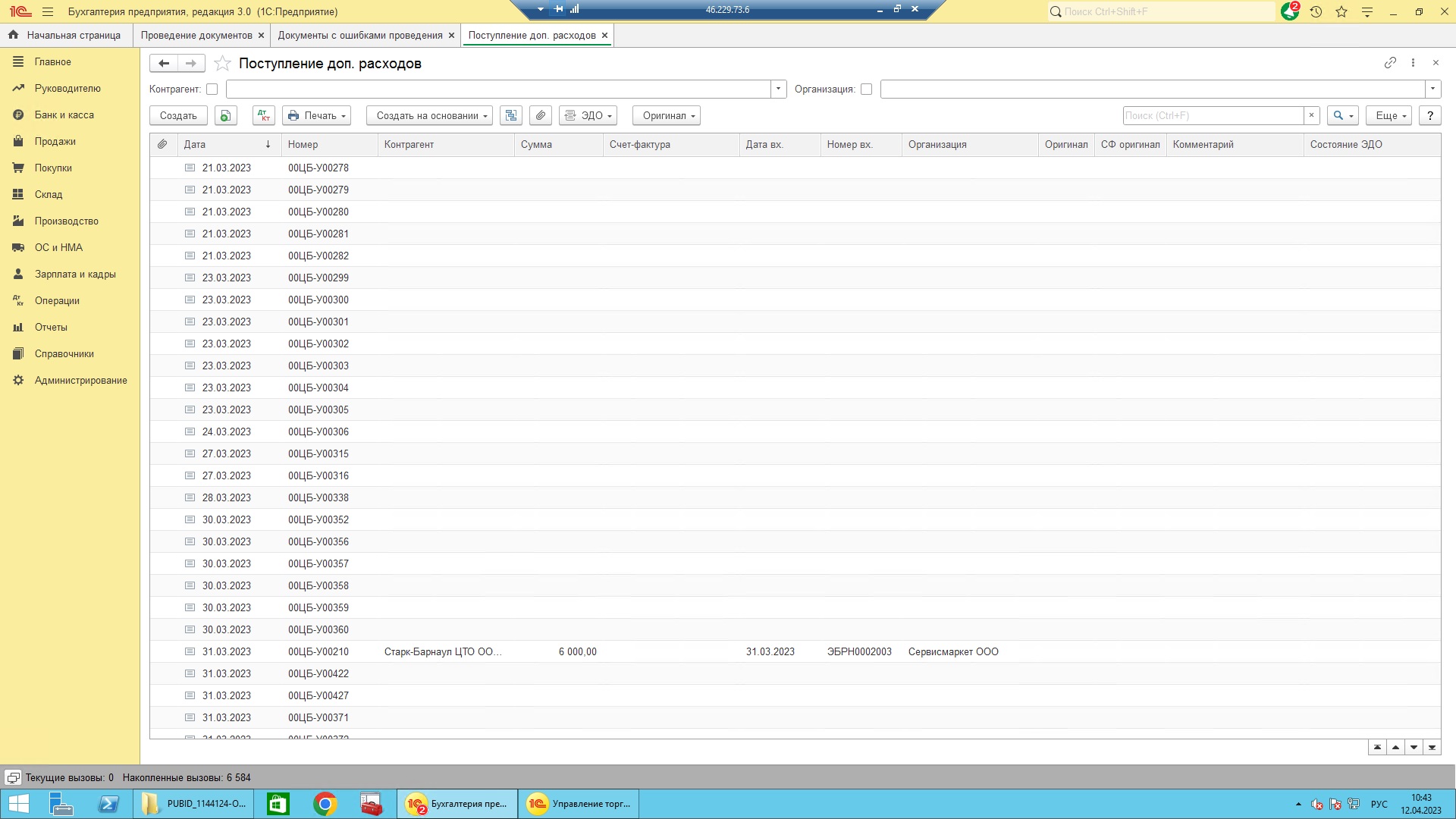Expand the Организация filter dropdown
Screen dimensions: 1456x819
1432,89
